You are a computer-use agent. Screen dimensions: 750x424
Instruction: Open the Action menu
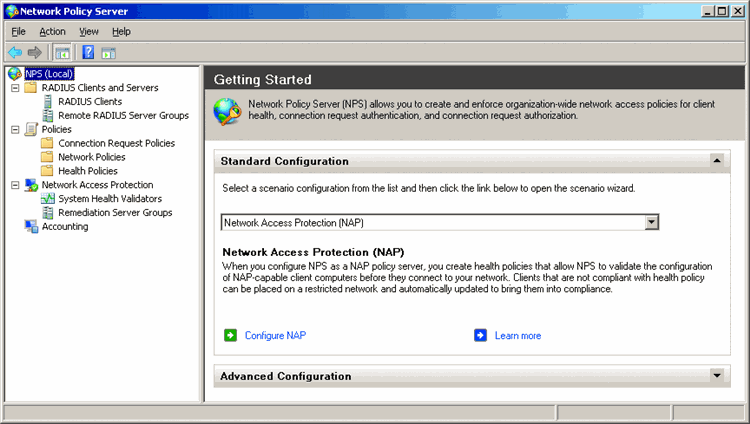[x=52, y=32]
